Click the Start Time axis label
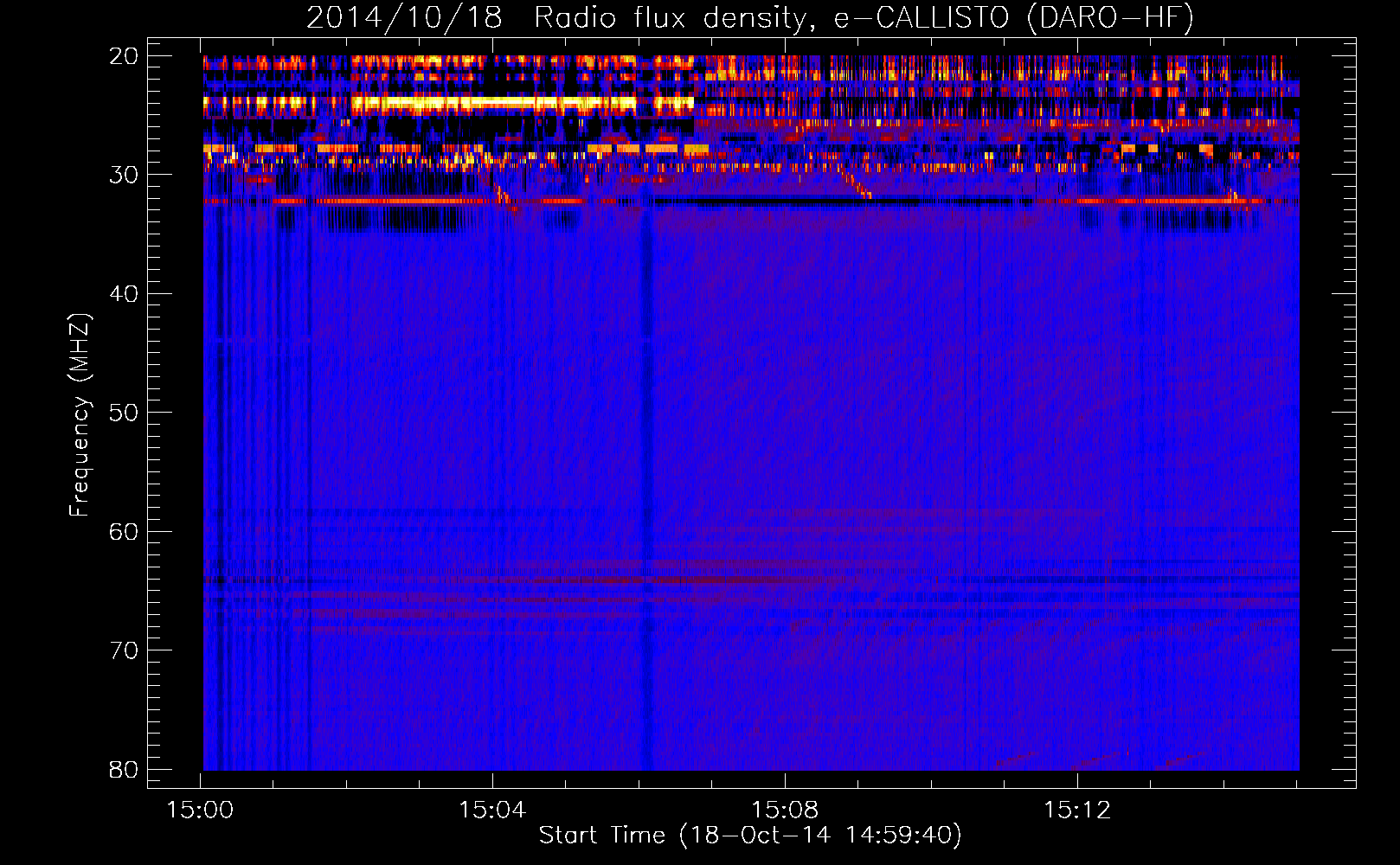Screen dimensions: 1400x865 tap(750, 836)
